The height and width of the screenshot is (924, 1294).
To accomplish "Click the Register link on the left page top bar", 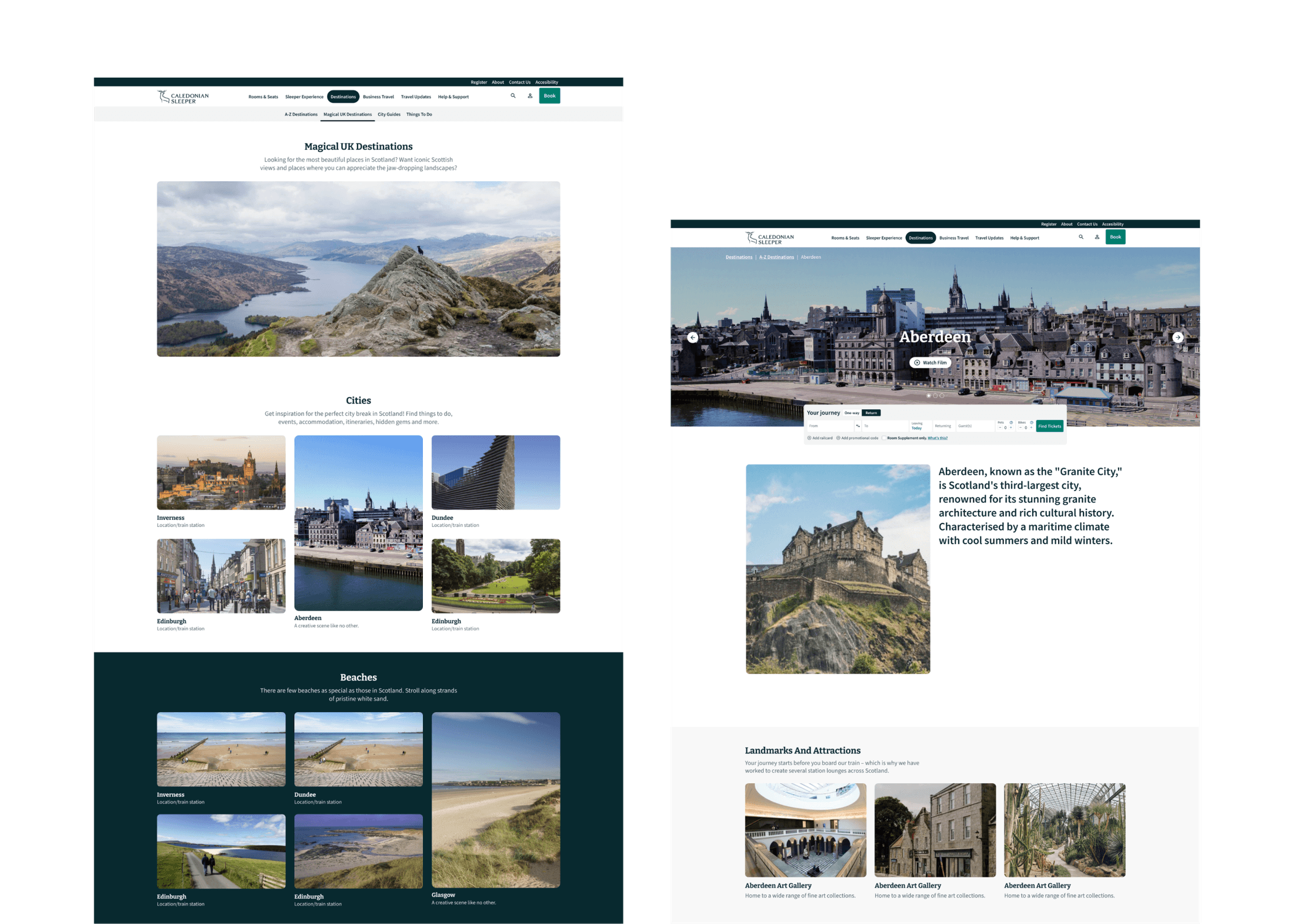I will [479, 82].
